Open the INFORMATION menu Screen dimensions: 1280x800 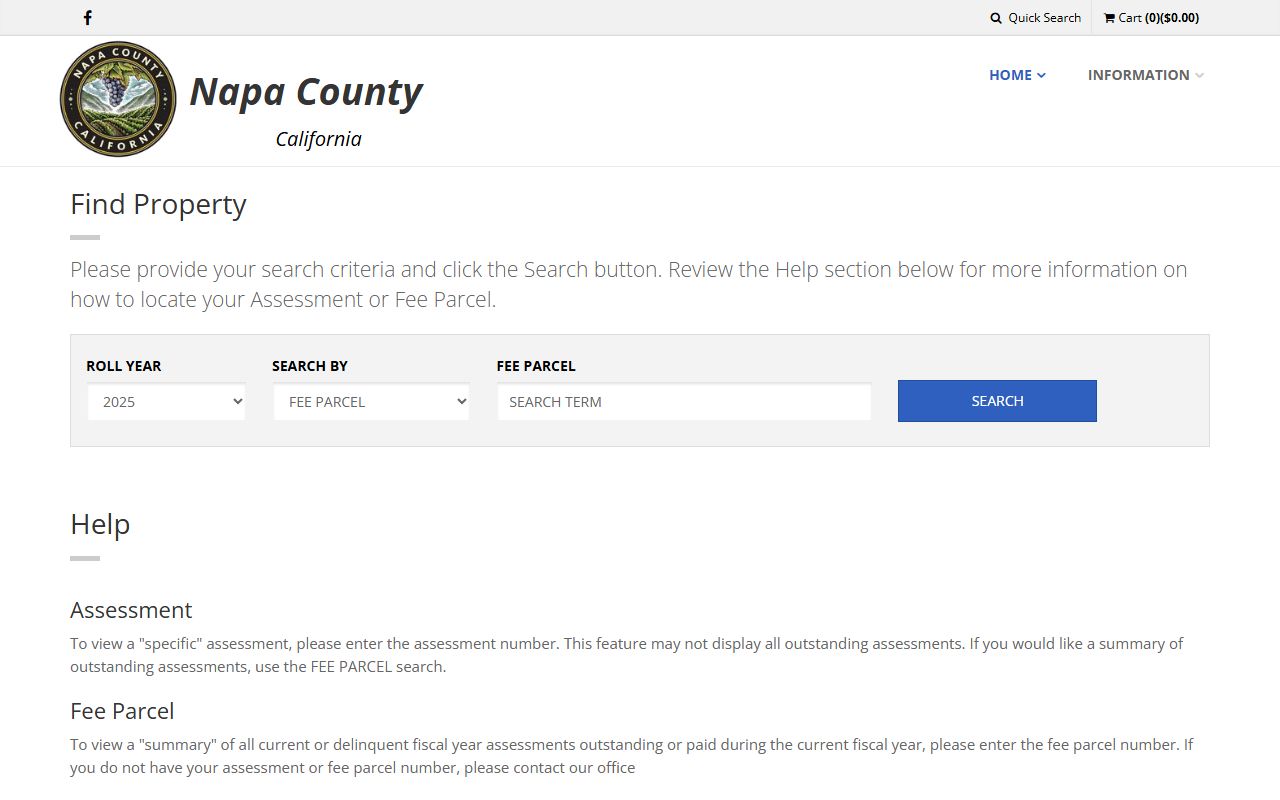coord(1146,75)
